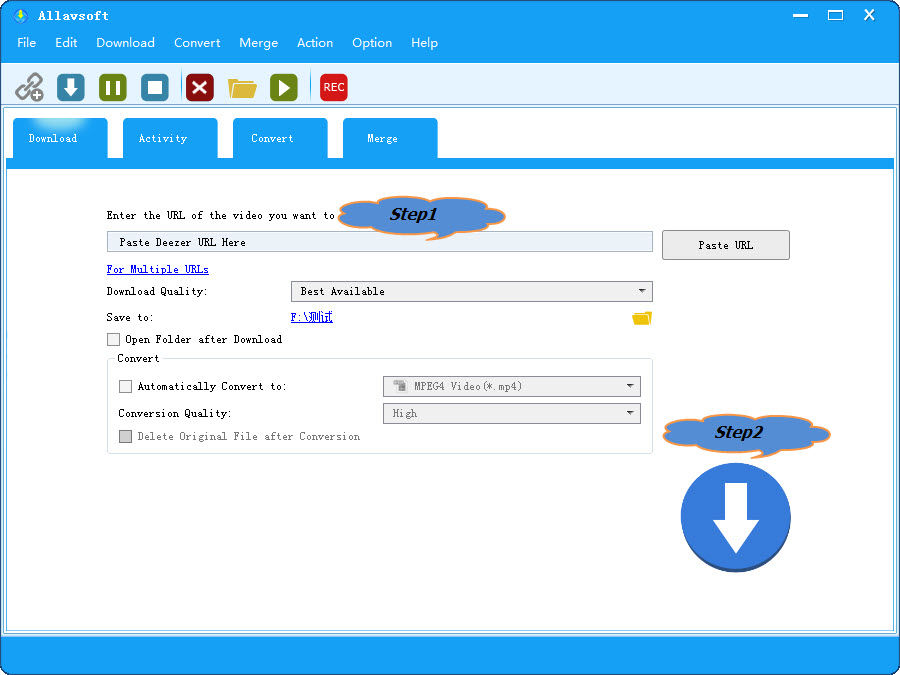The height and width of the screenshot is (675, 900).
Task: Open the Help menu
Action: coord(424,43)
